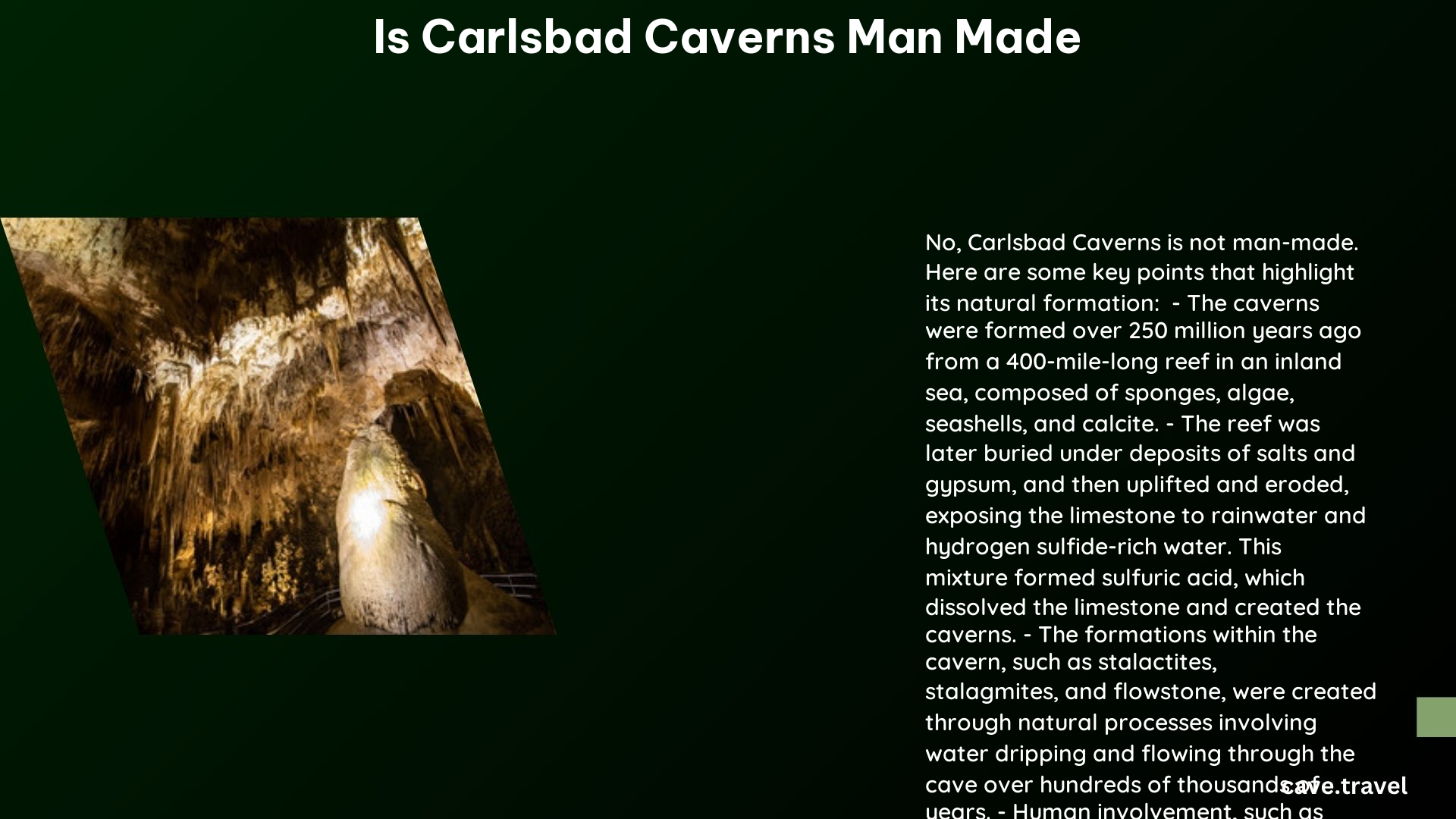Image resolution: width=1456 pixels, height=819 pixels.
Task: Click the line 'caverns. - The formations within the'
Action: click(x=1121, y=635)
